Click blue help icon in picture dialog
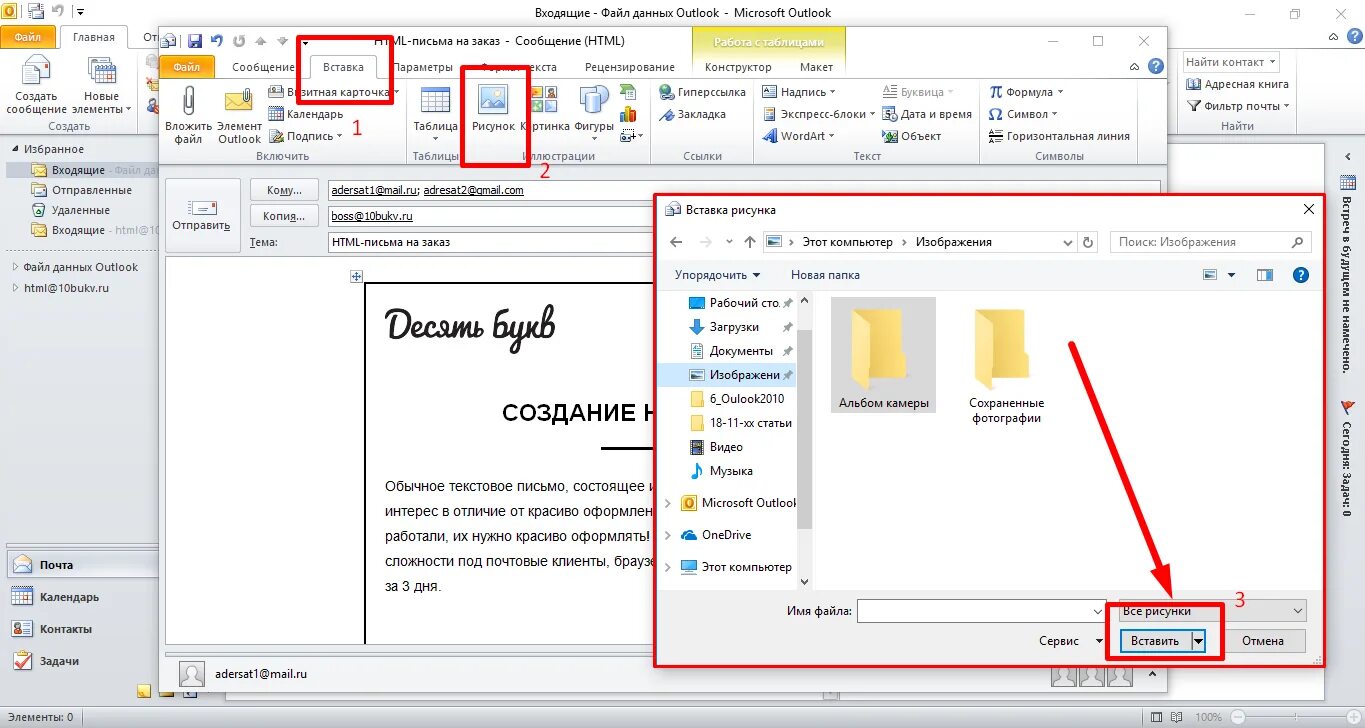The width and height of the screenshot is (1365, 728). (1300, 275)
